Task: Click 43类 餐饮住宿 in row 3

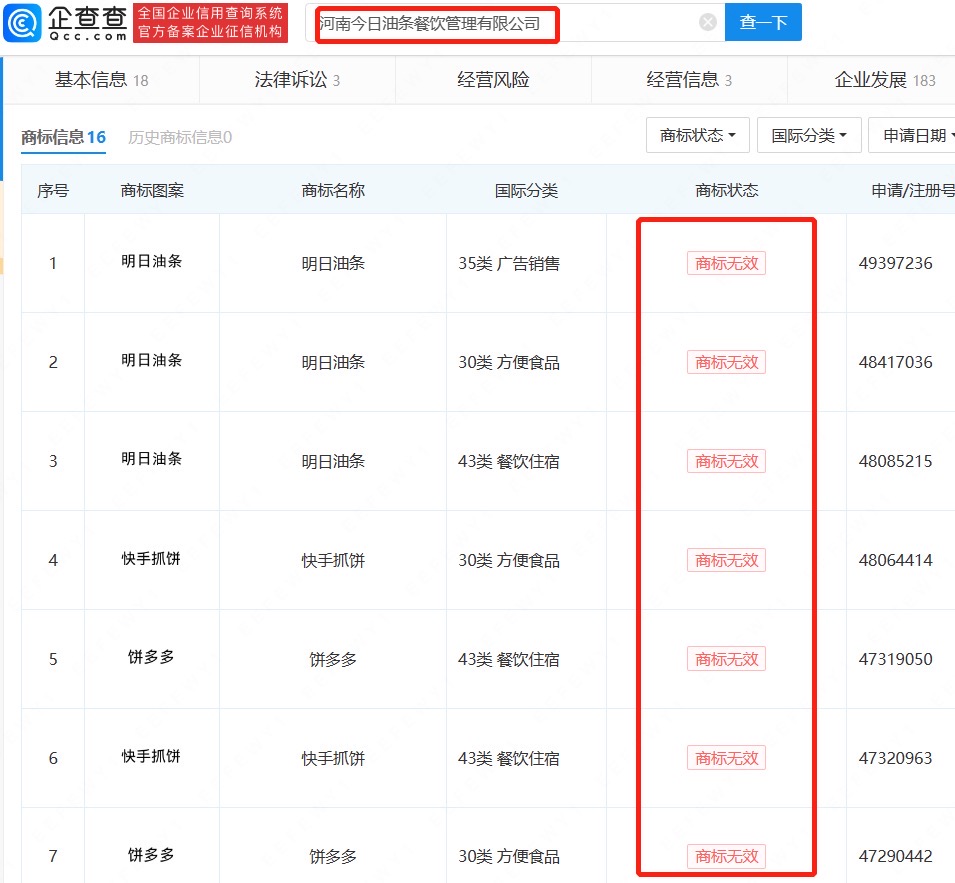Action: (x=509, y=461)
